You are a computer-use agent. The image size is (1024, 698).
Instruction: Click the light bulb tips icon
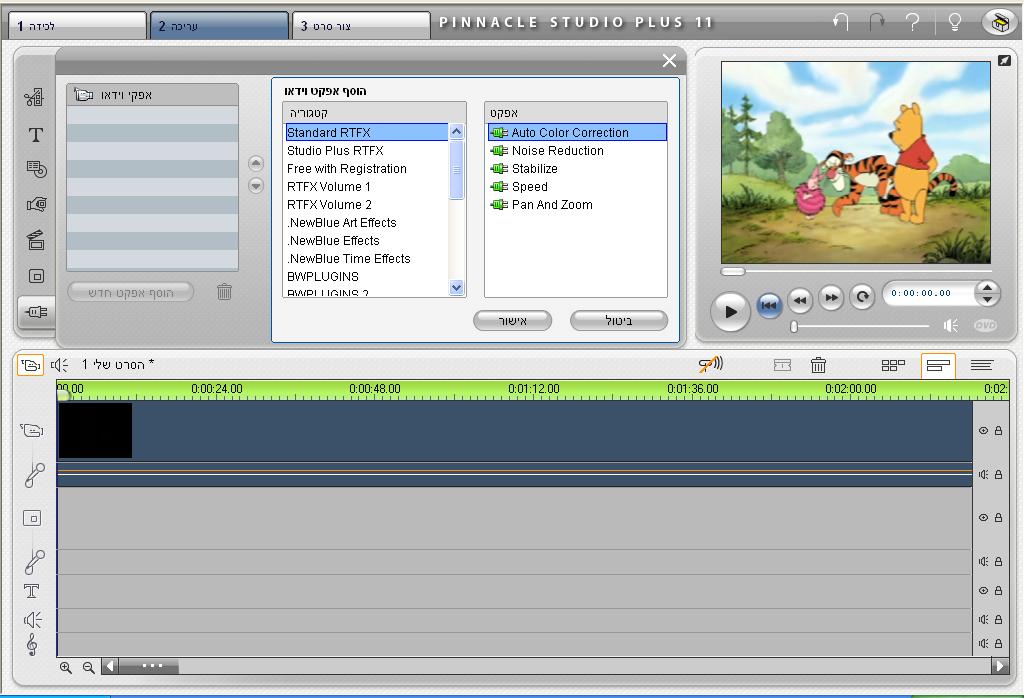[954, 23]
